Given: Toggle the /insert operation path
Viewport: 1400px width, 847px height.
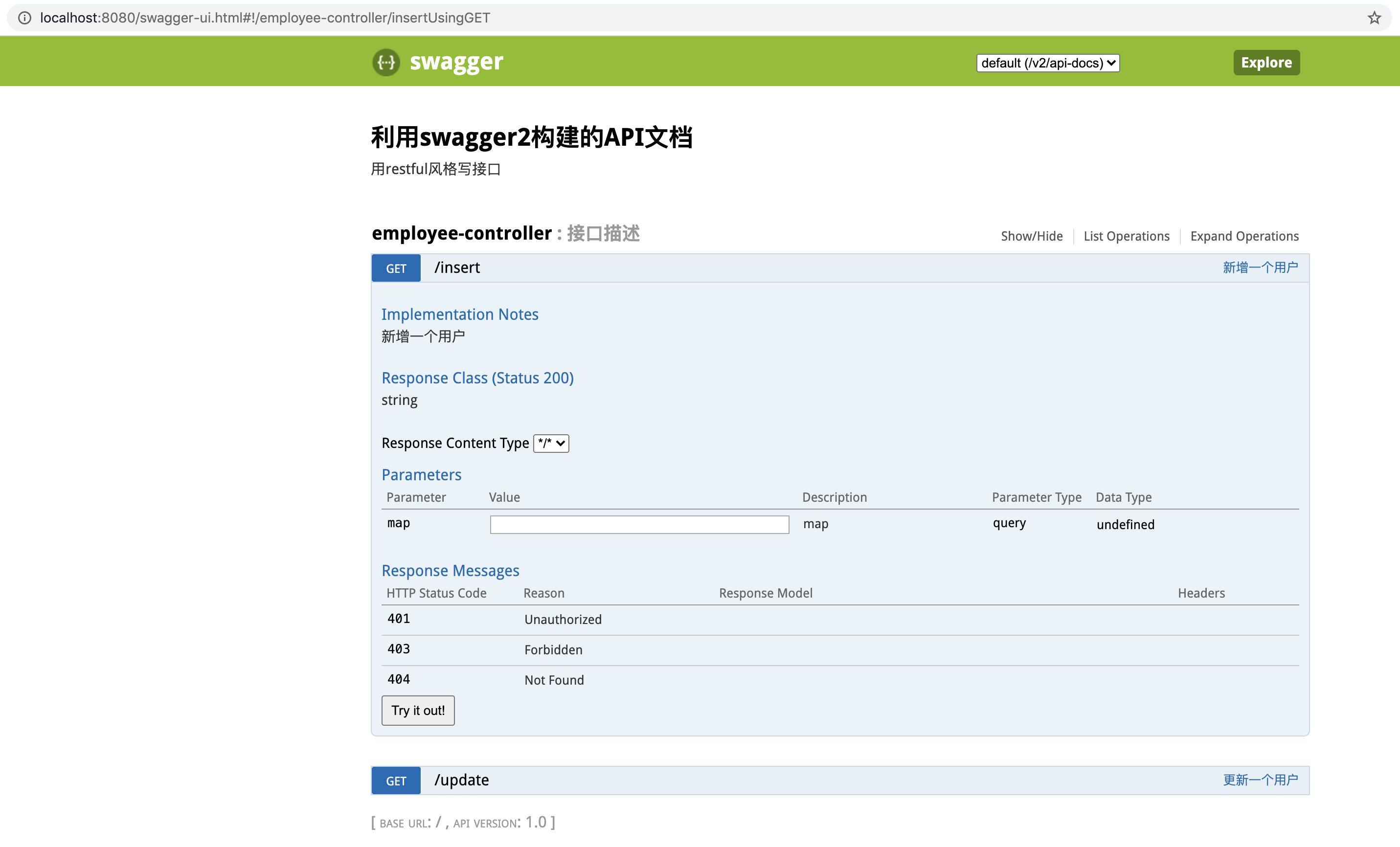Looking at the screenshot, I should pyautogui.click(x=457, y=267).
